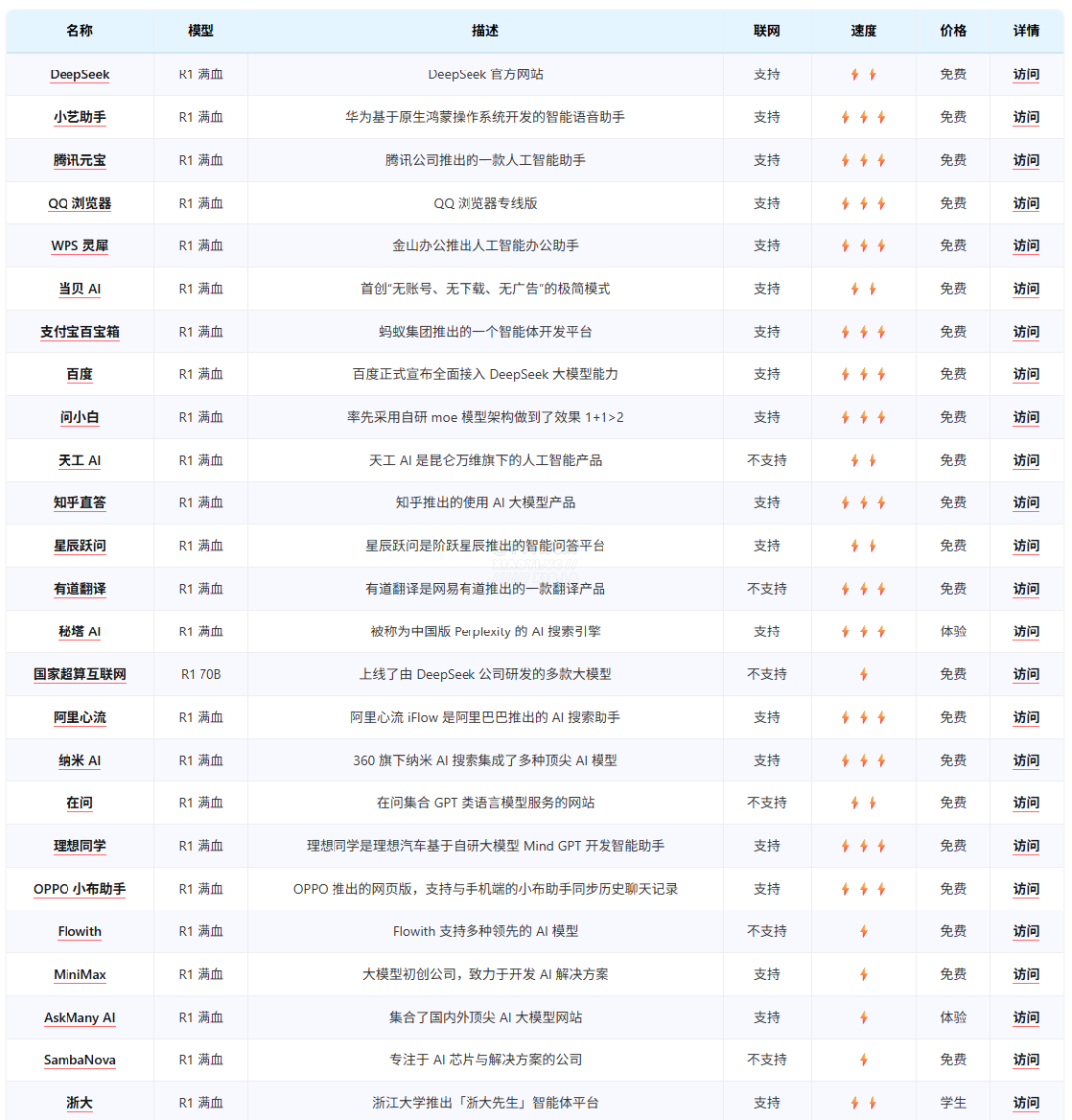1072x1120 pixels.
Task: Open the 秘塔 AI name link
Action: [x=79, y=631]
